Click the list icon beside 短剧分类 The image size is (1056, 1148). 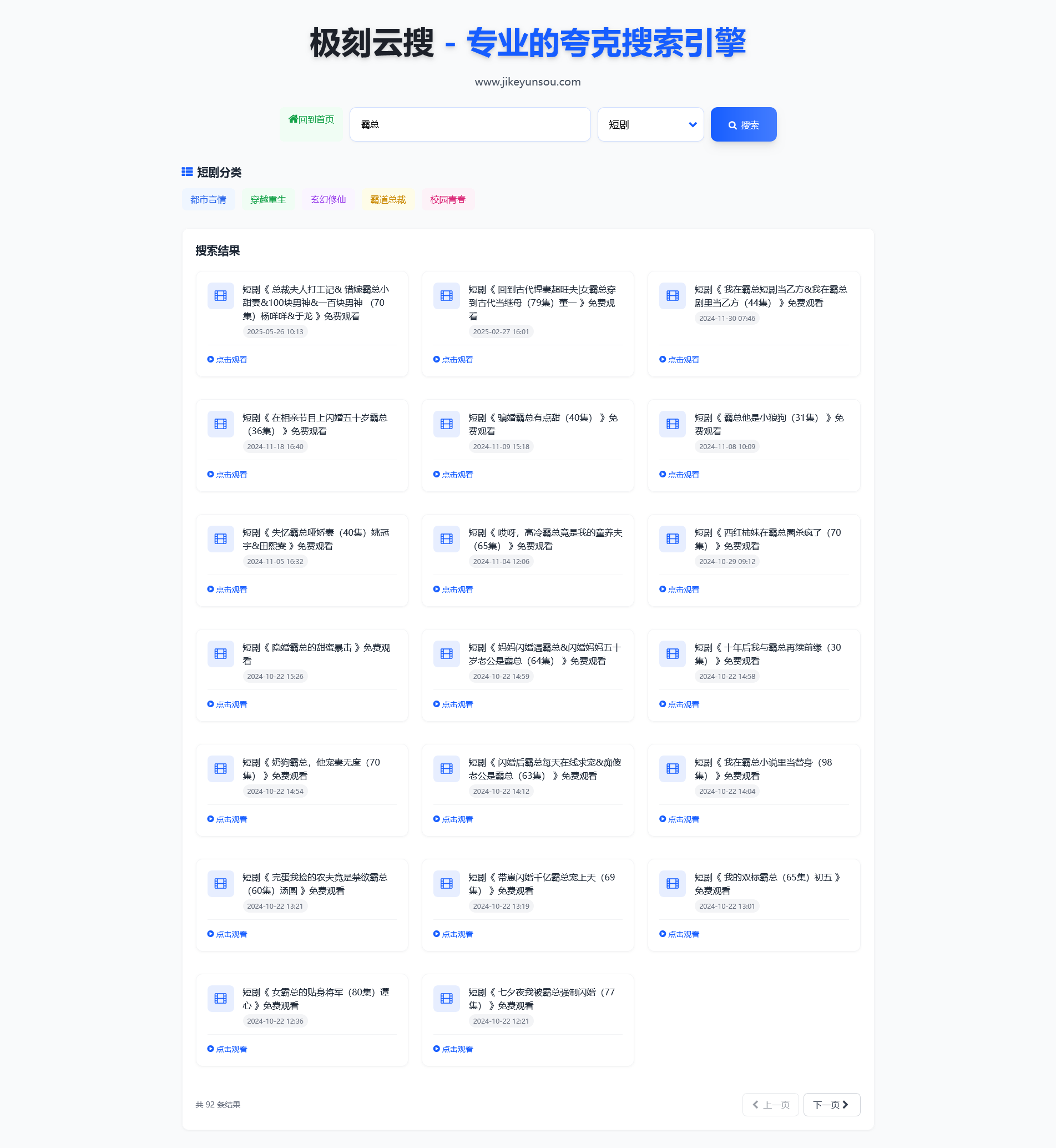pos(187,172)
